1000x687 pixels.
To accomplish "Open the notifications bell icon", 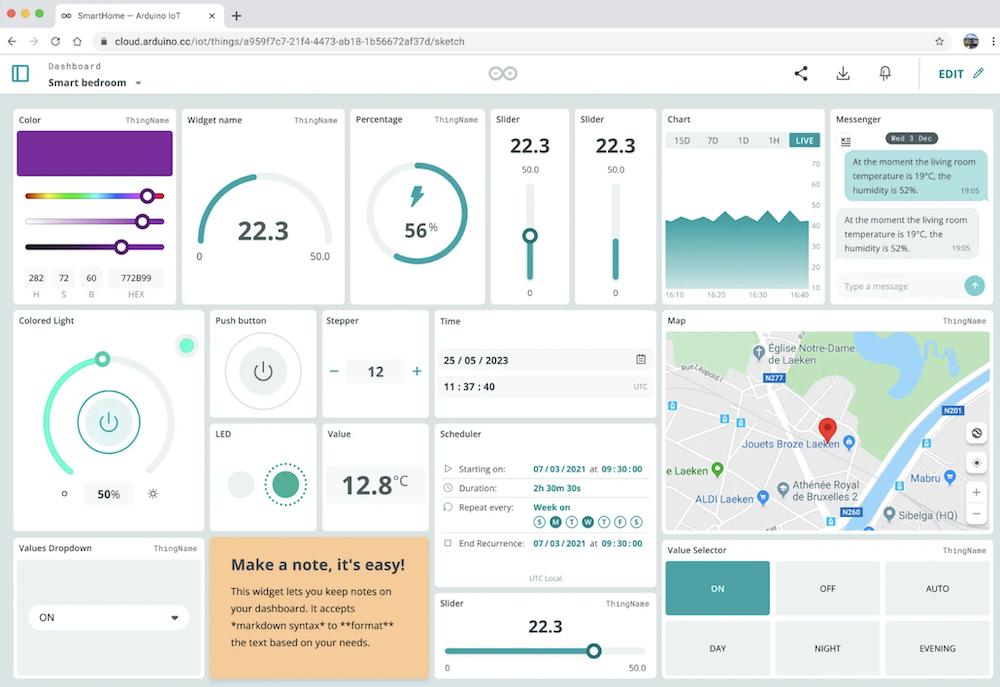I will pos(885,73).
